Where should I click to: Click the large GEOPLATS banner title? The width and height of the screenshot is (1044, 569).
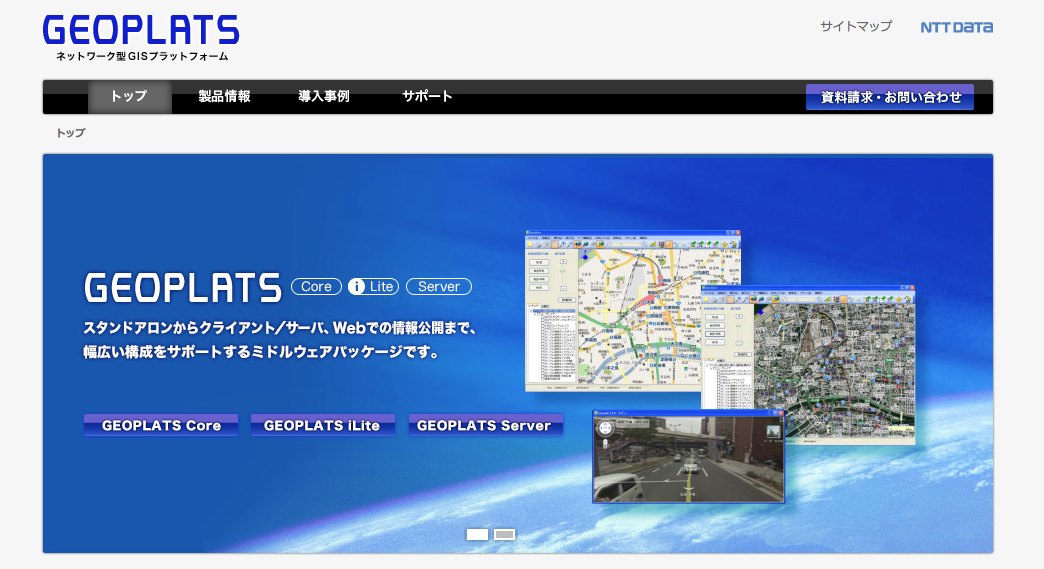pyautogui.click(x=182, y=287)
